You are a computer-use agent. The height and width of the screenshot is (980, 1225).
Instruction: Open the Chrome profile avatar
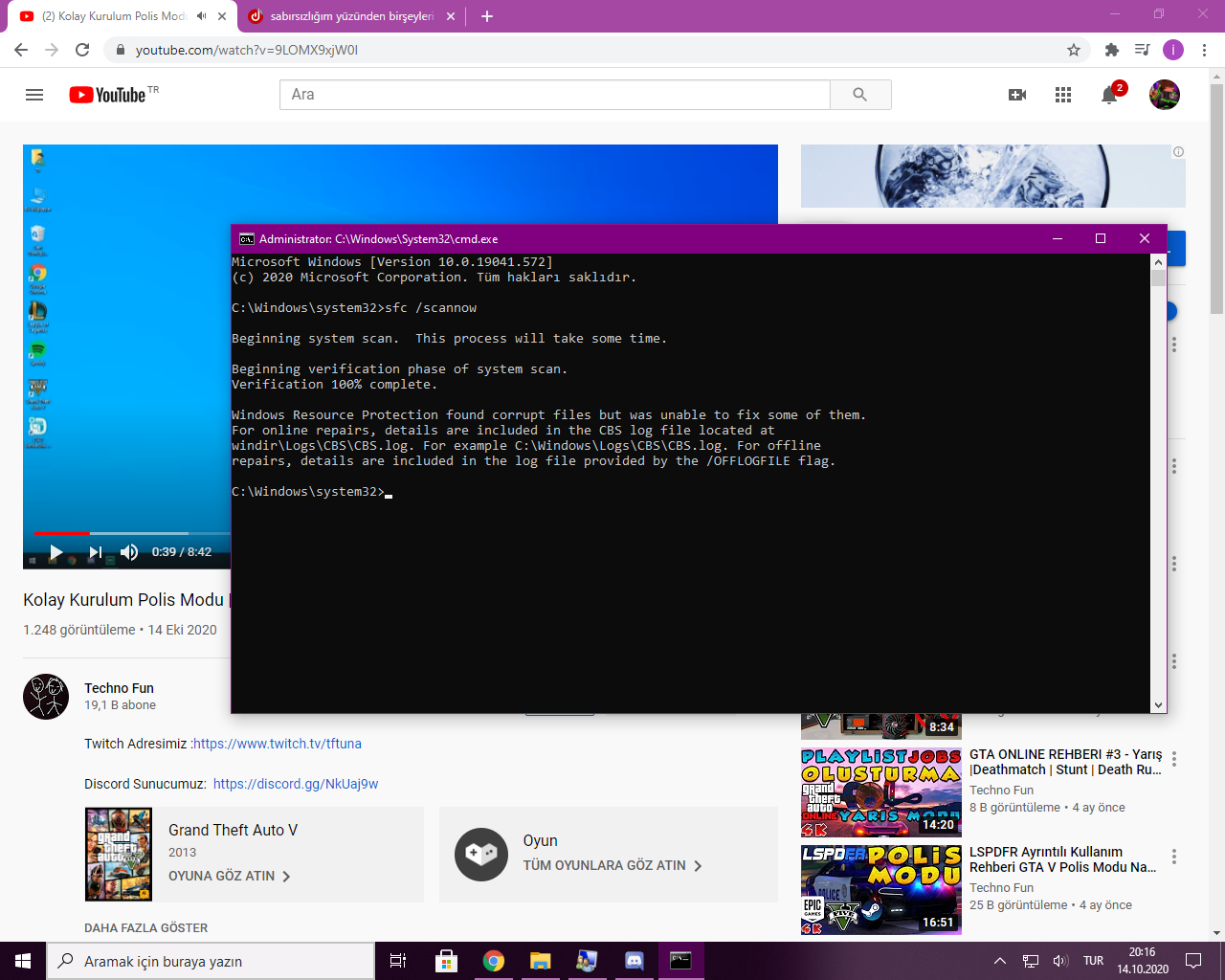[x=1173, y=50]
